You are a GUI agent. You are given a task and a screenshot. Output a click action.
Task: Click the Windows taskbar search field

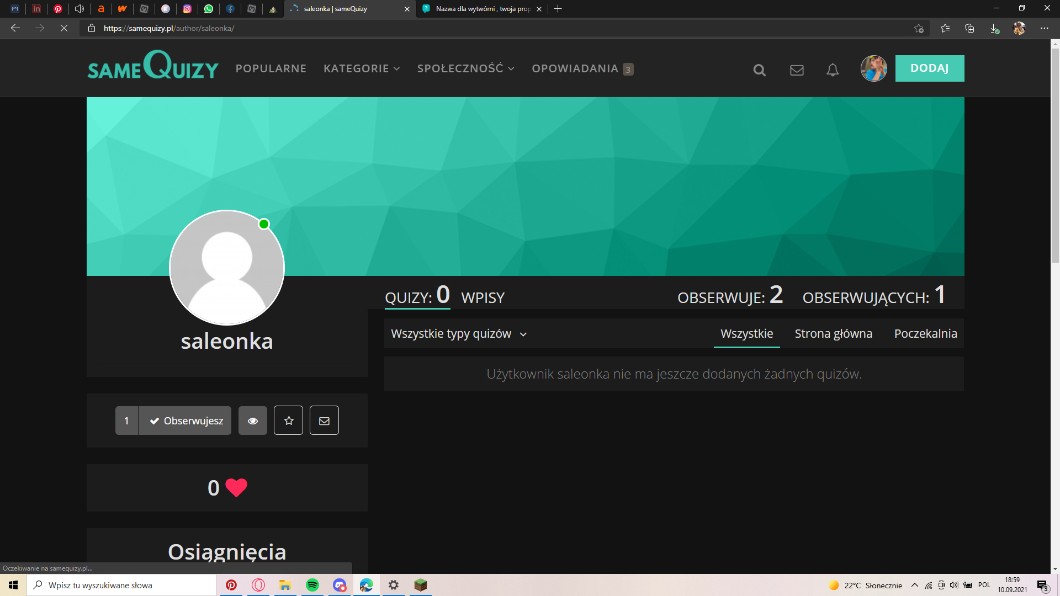pyautogui.click(x=120, y=585)
